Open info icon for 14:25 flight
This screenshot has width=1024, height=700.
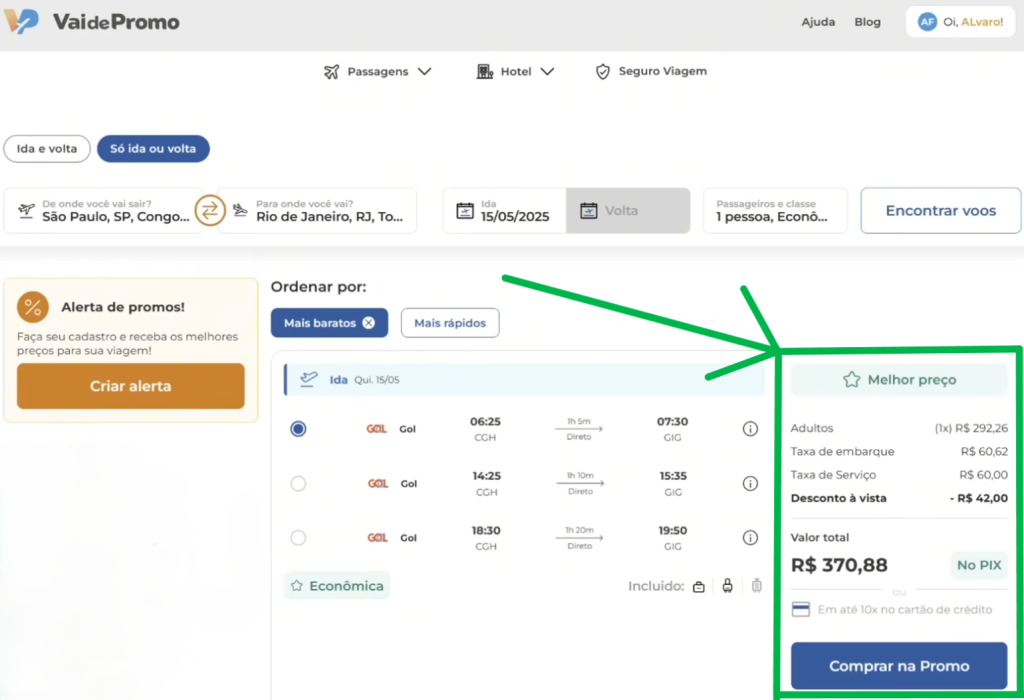pos(750,484)
